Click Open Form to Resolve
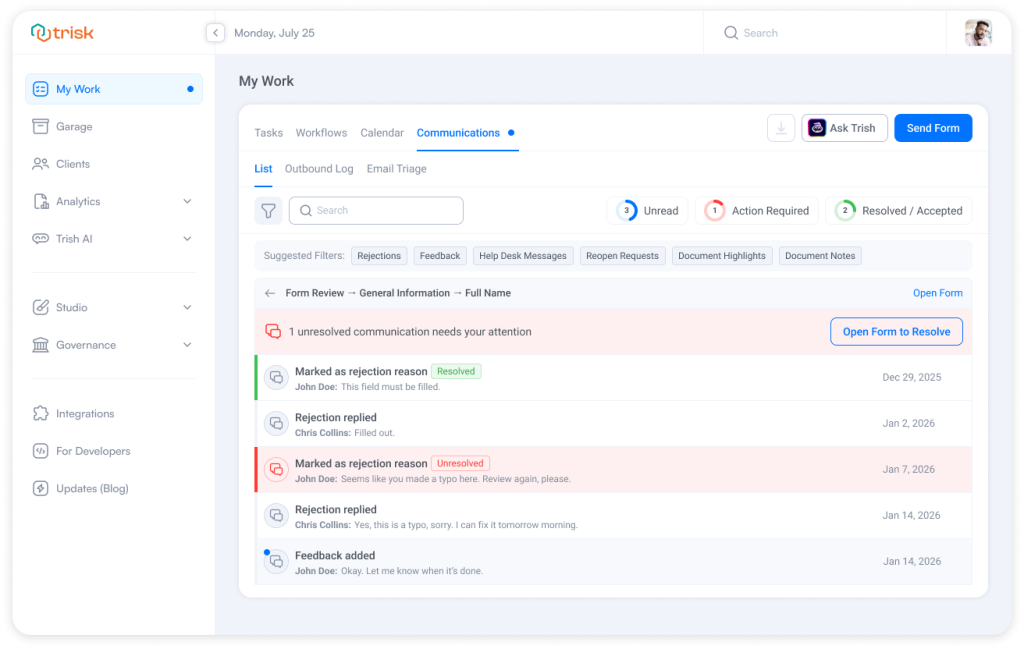Screen dimensions: 1024x649 point(896,331)
